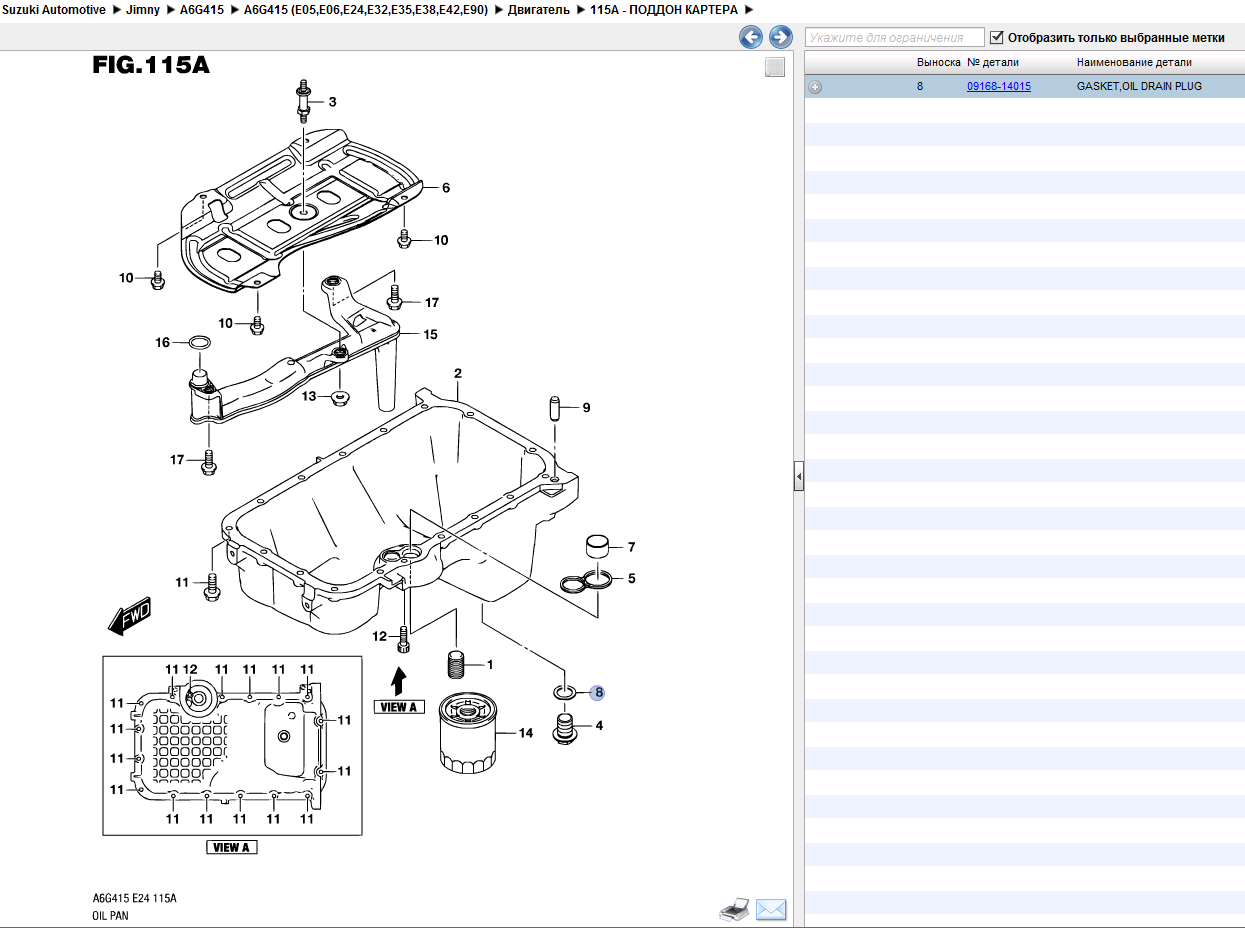Expand the row for part 09168-14015

click(x=815, y=87)
